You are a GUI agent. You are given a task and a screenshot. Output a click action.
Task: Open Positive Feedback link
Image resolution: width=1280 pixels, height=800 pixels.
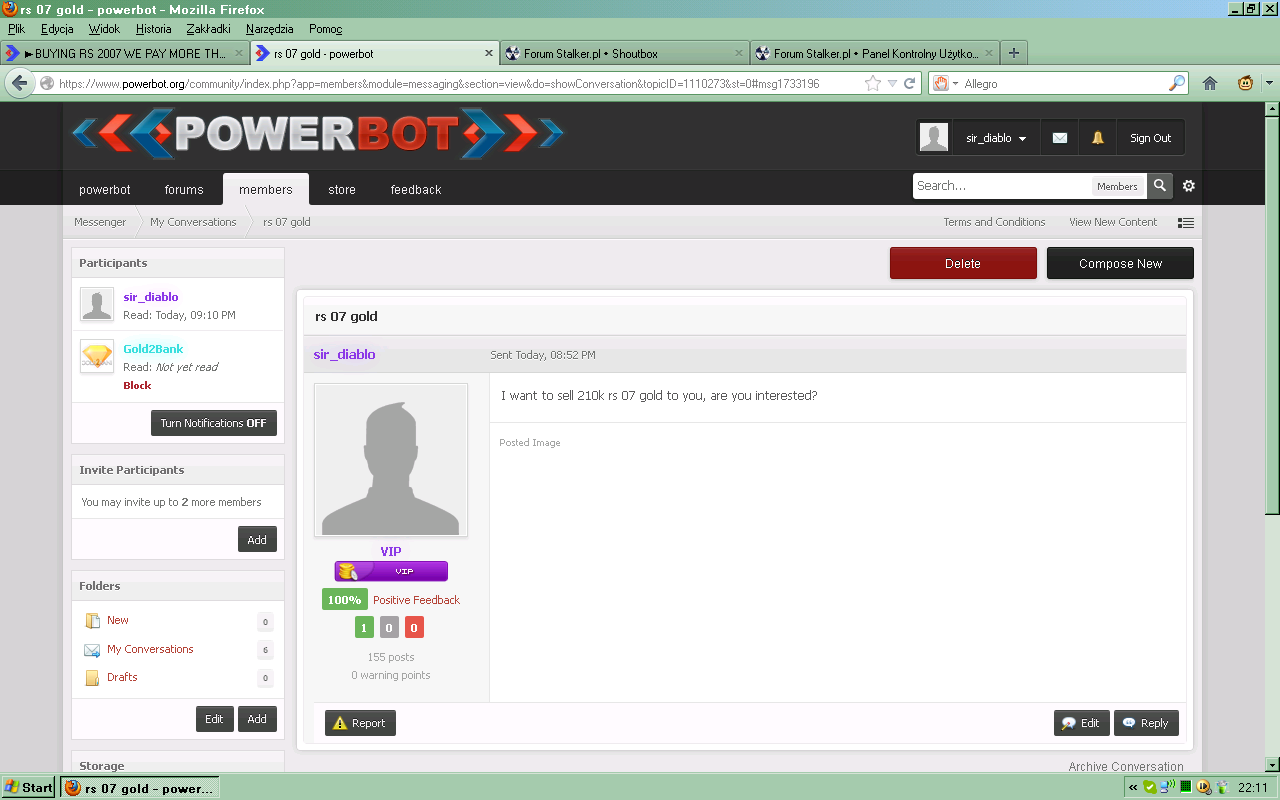coord(416,600)
